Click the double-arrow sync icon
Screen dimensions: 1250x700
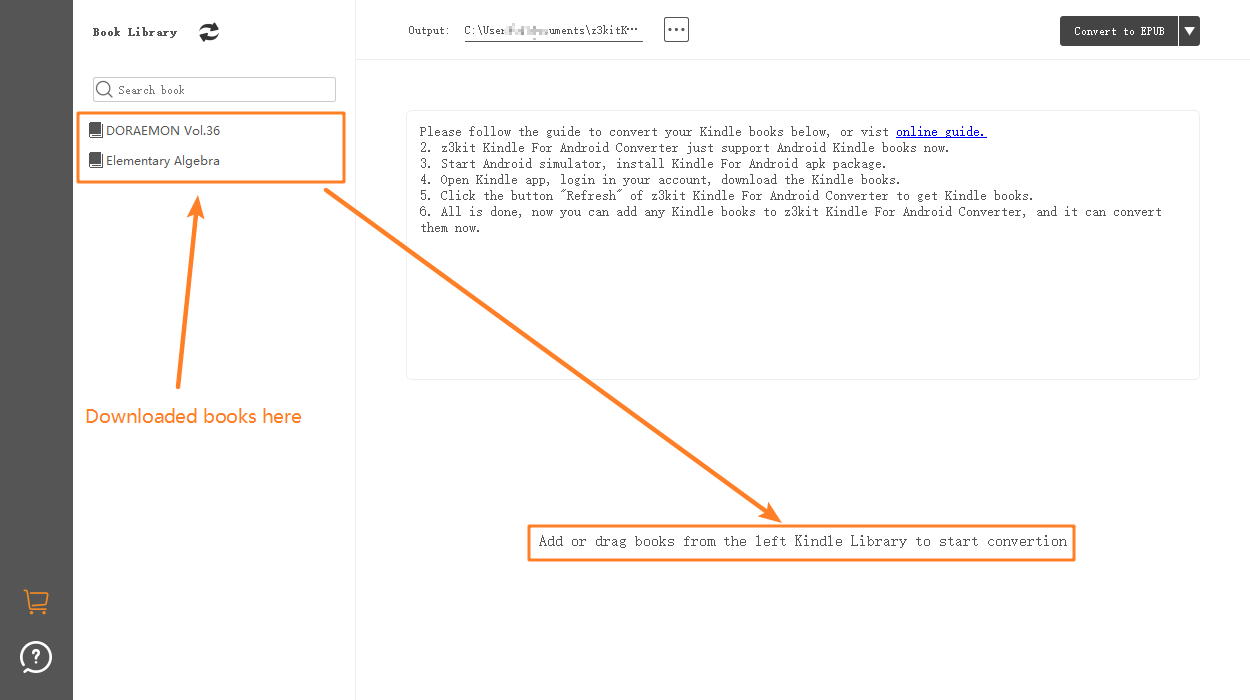pyautogui.click(x=208, y=31)
